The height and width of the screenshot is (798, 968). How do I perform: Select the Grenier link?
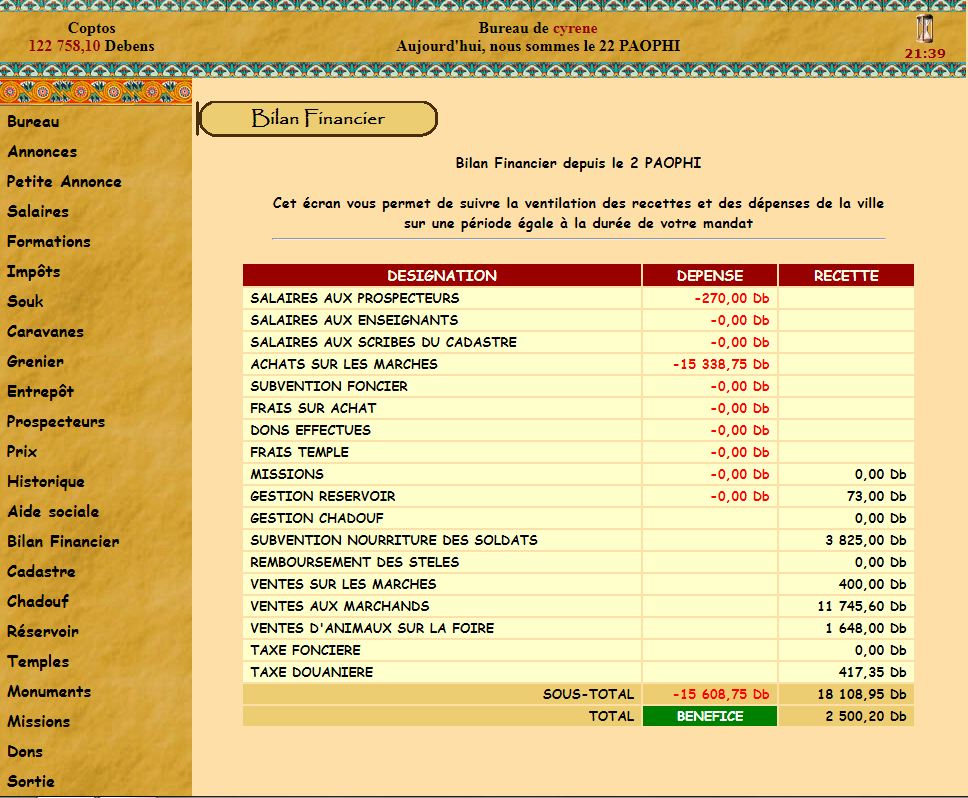click(35, 362)
